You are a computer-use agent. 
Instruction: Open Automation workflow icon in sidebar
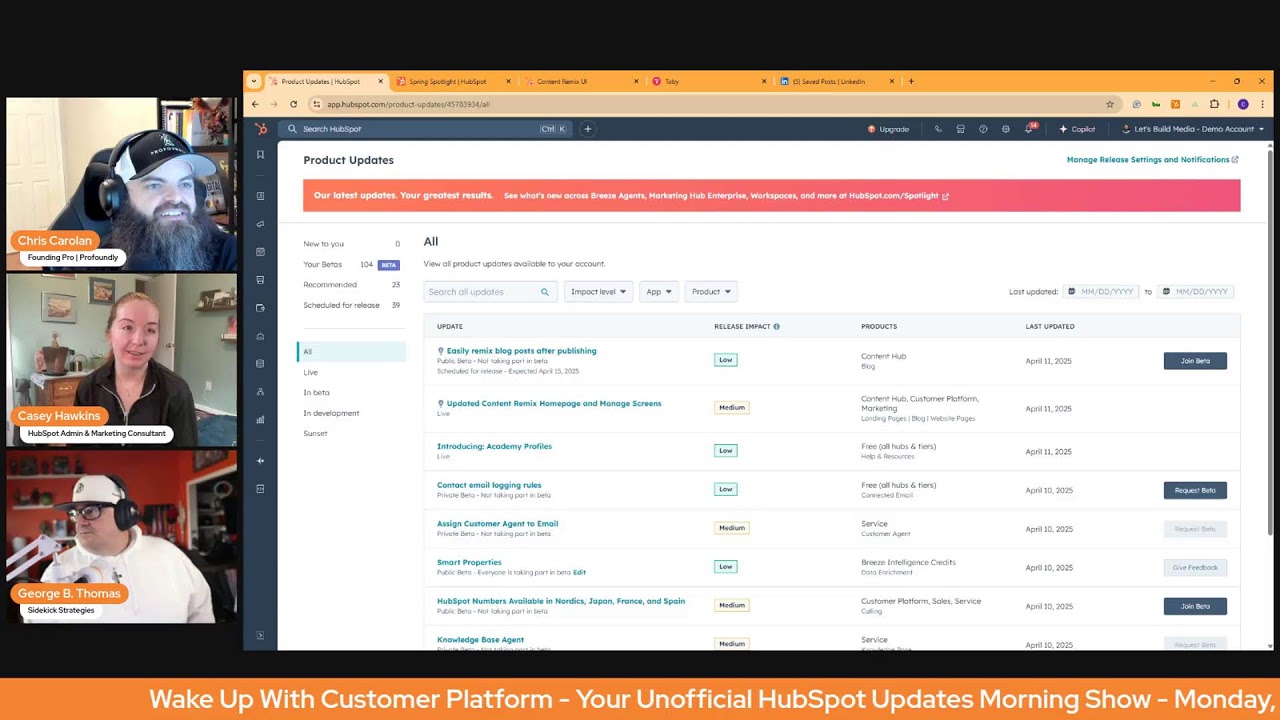point(260,392)
